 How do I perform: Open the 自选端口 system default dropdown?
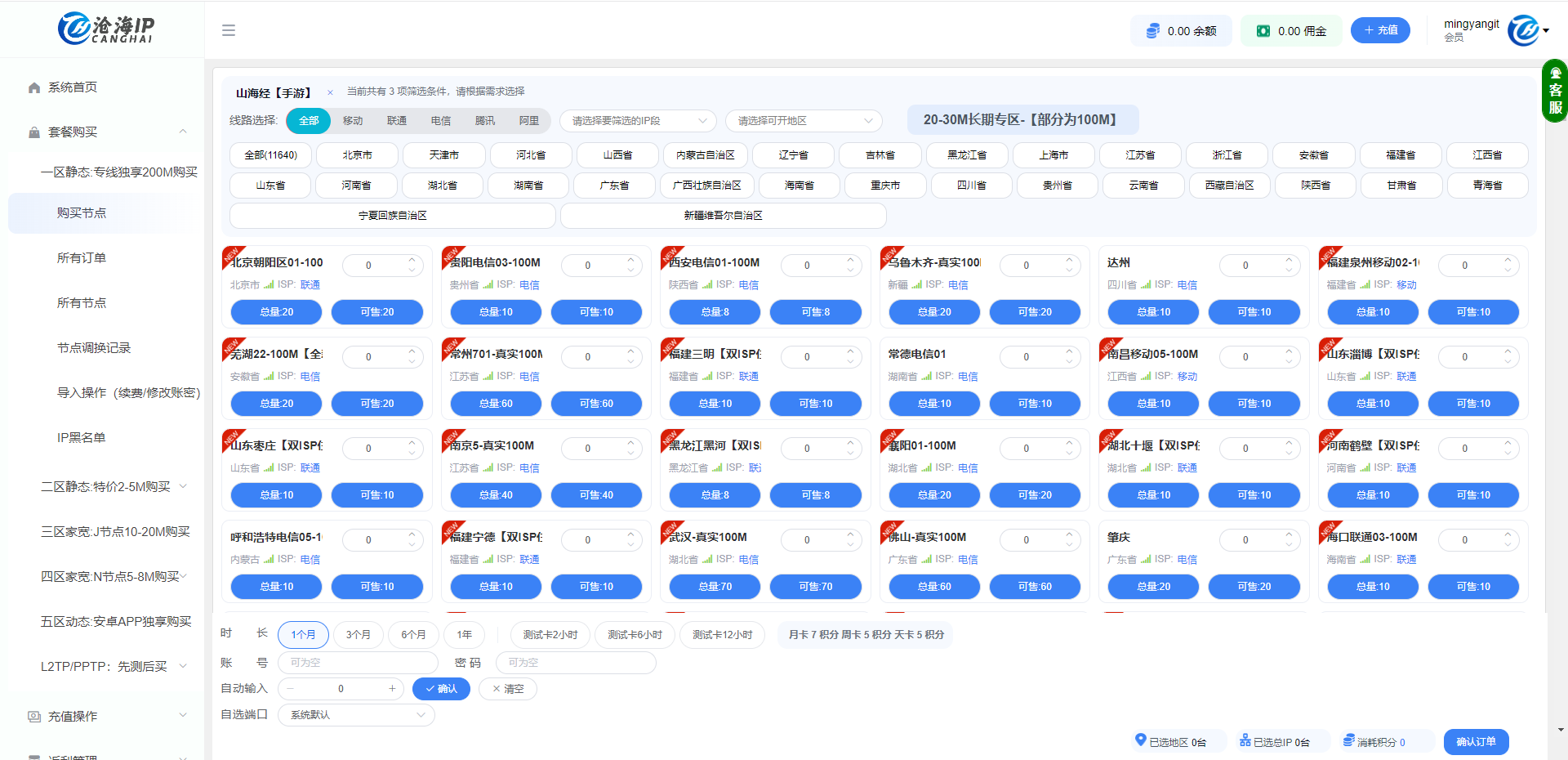point(355,714)
